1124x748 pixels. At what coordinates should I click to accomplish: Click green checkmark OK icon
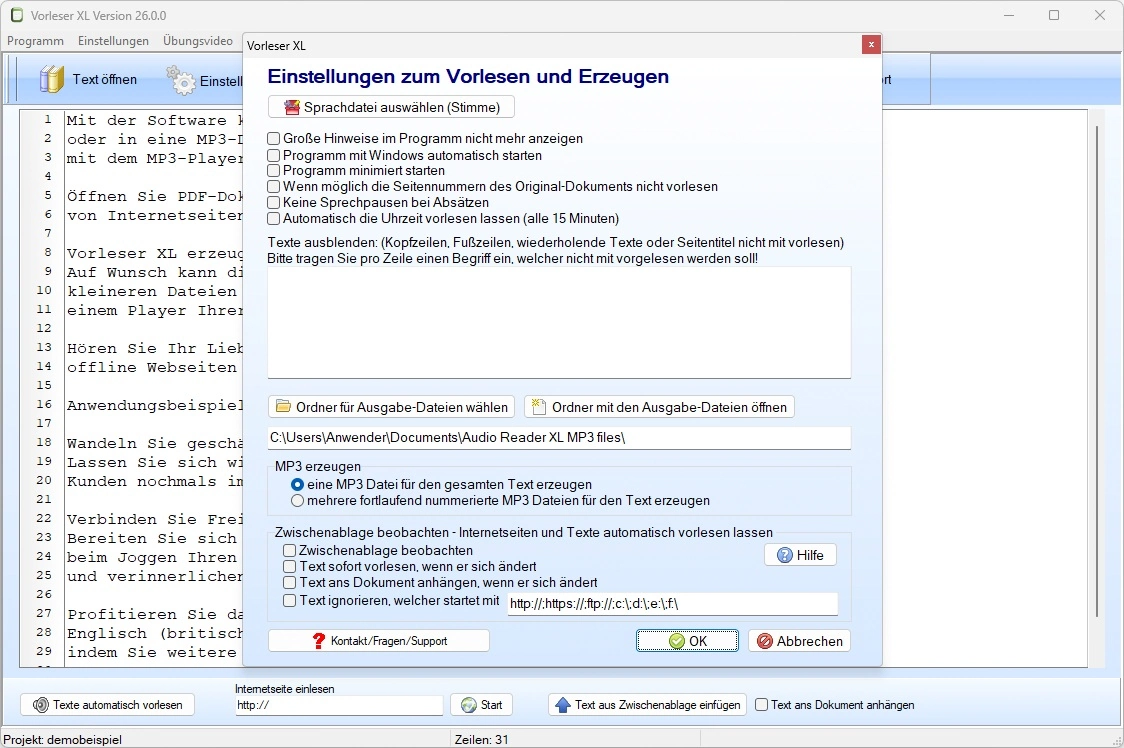[x=677, y=641]
